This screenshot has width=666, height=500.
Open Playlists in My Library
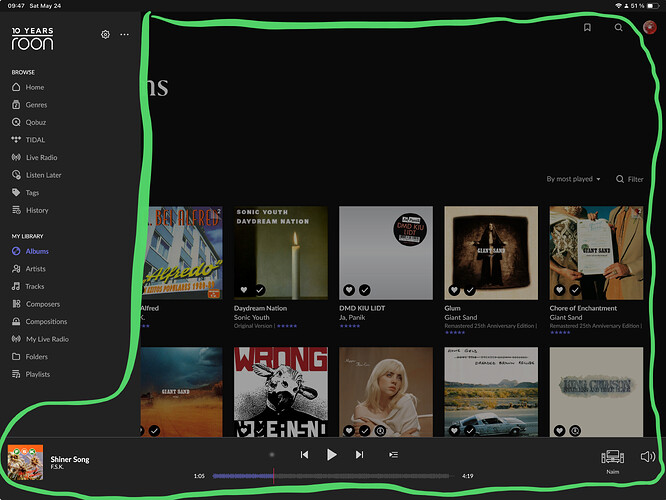coord(31,374)
